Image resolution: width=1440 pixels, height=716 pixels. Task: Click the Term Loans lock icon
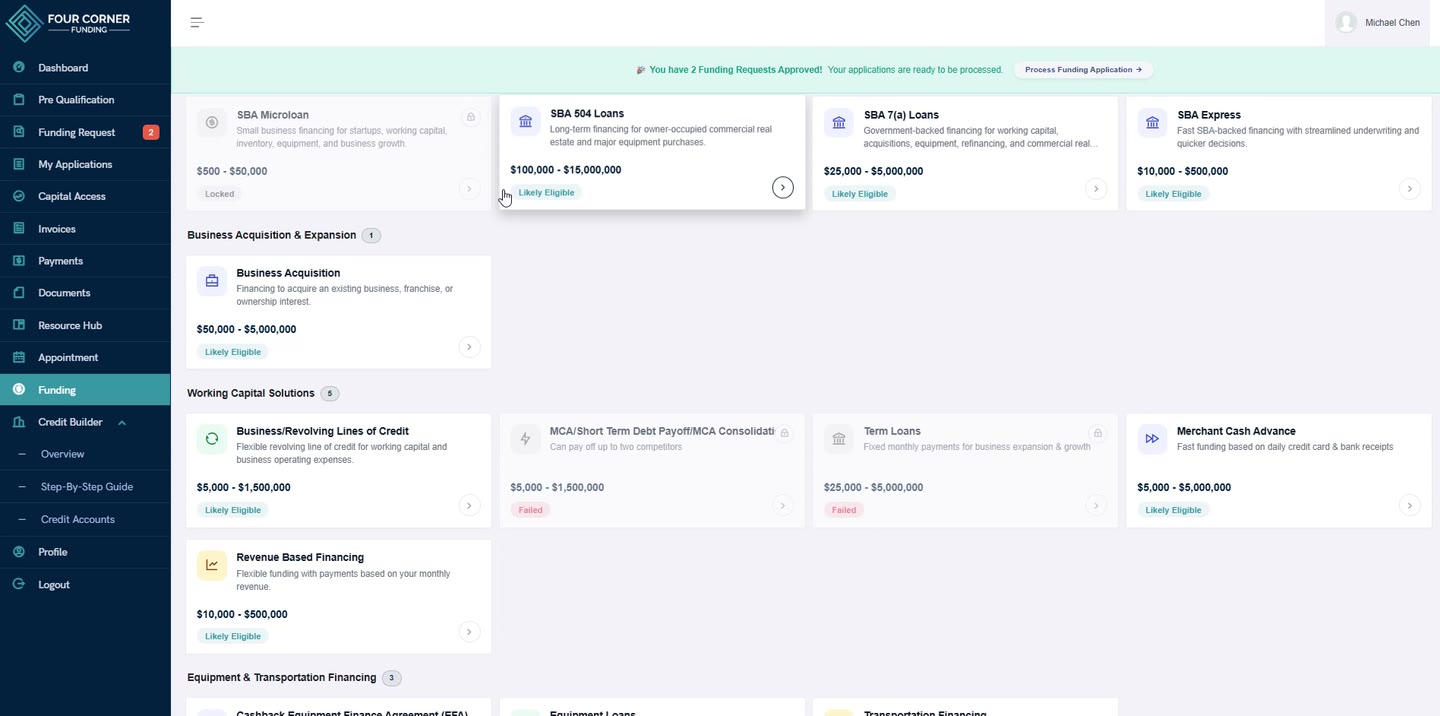point(1098,433)
